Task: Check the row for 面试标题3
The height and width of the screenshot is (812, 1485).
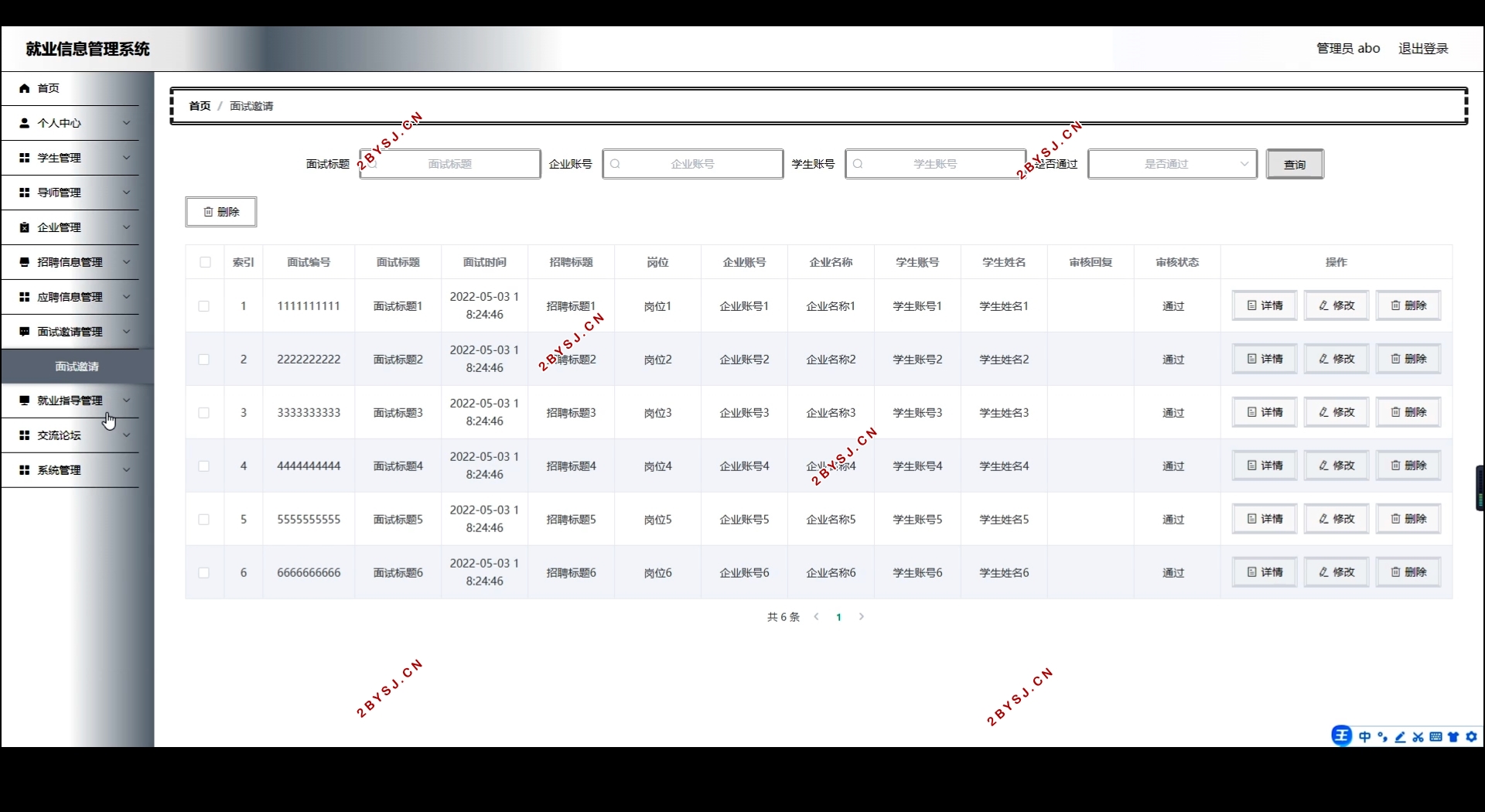Action: coord(204,413)
